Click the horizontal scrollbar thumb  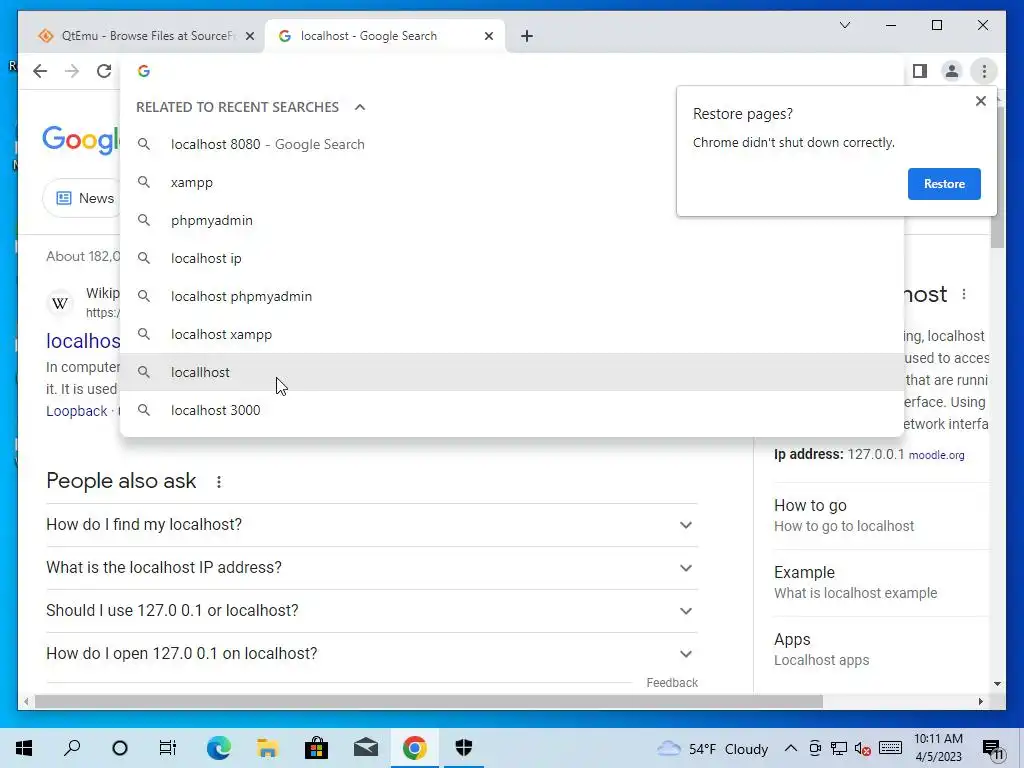428,702
